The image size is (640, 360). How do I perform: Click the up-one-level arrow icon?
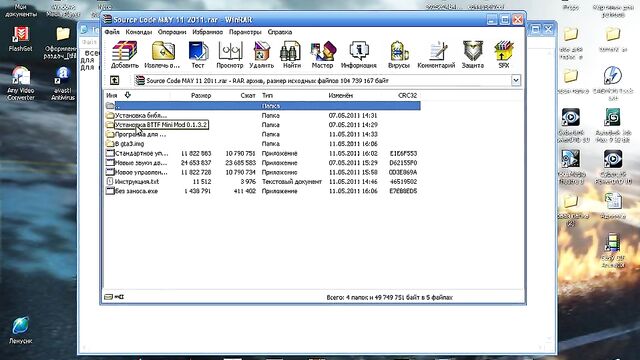click(x=114, y=80)
